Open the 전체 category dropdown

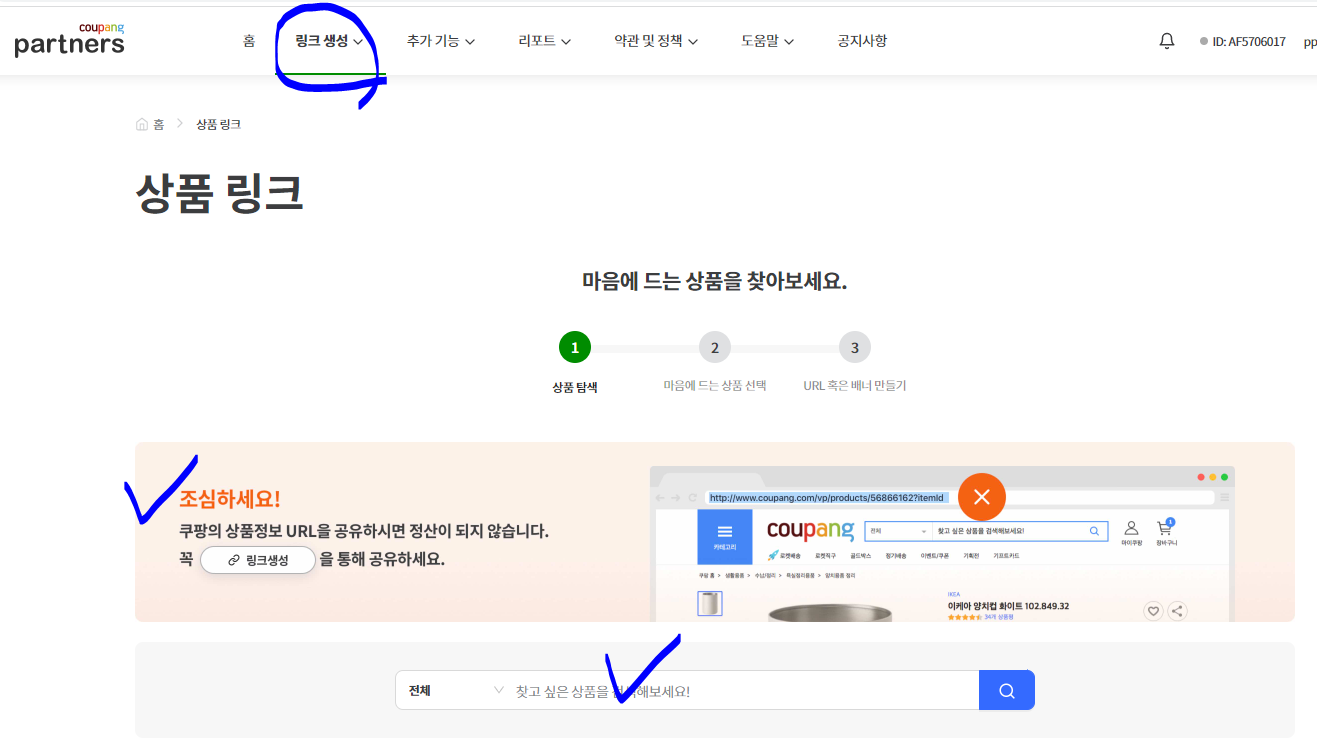456,690
